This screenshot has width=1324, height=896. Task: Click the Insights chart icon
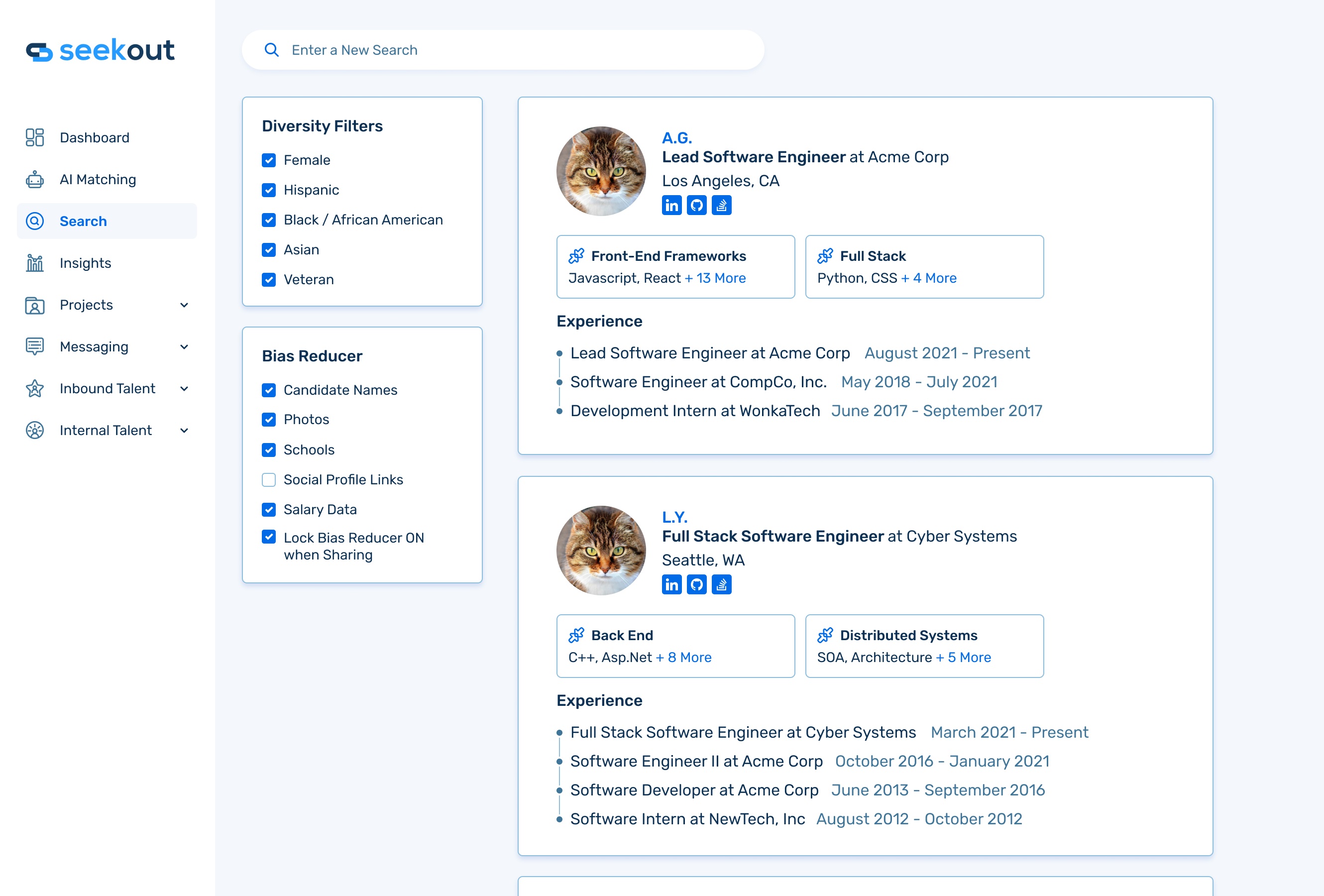(35, 263)
